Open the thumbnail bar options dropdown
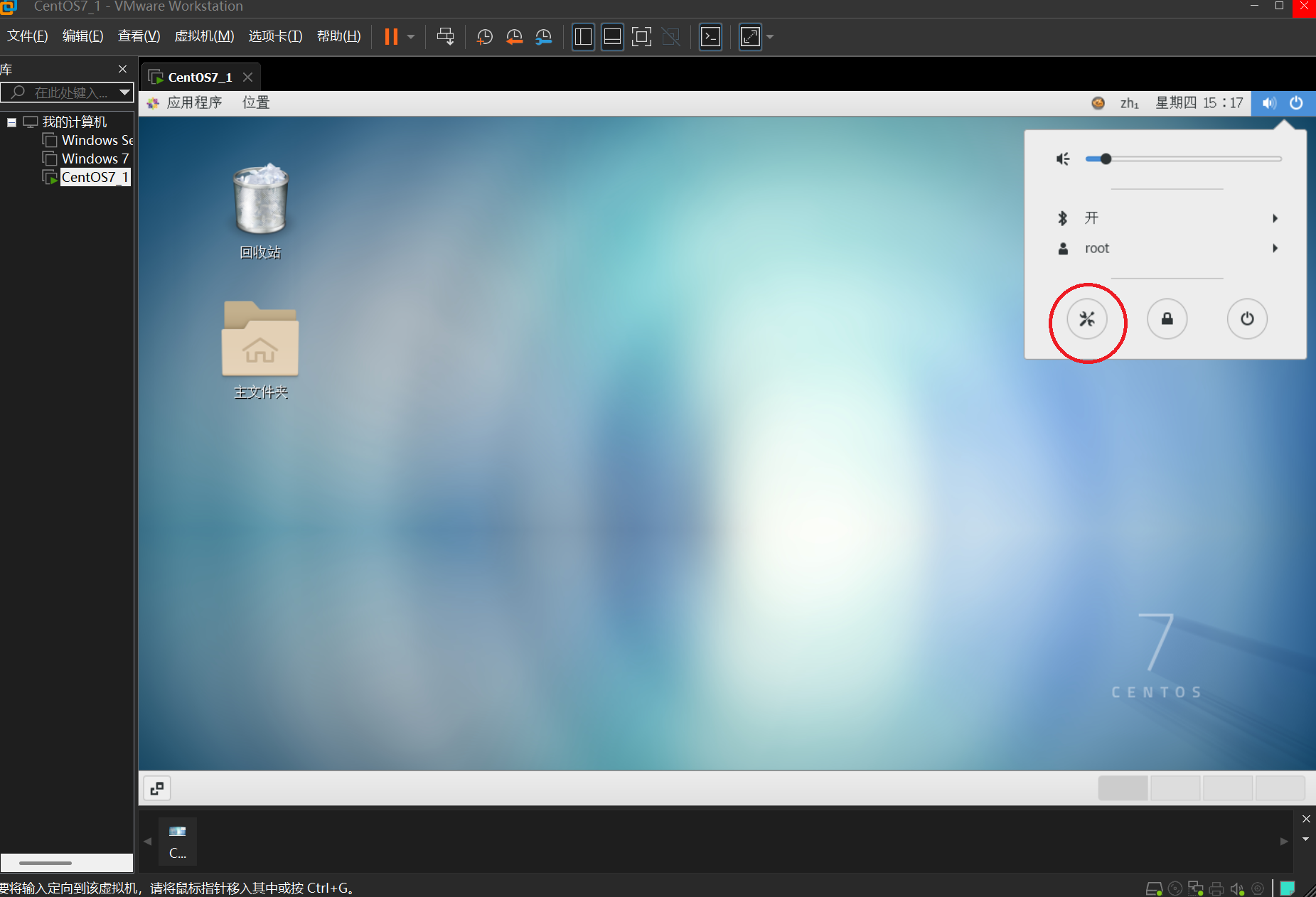 (x=1306, y=839)
